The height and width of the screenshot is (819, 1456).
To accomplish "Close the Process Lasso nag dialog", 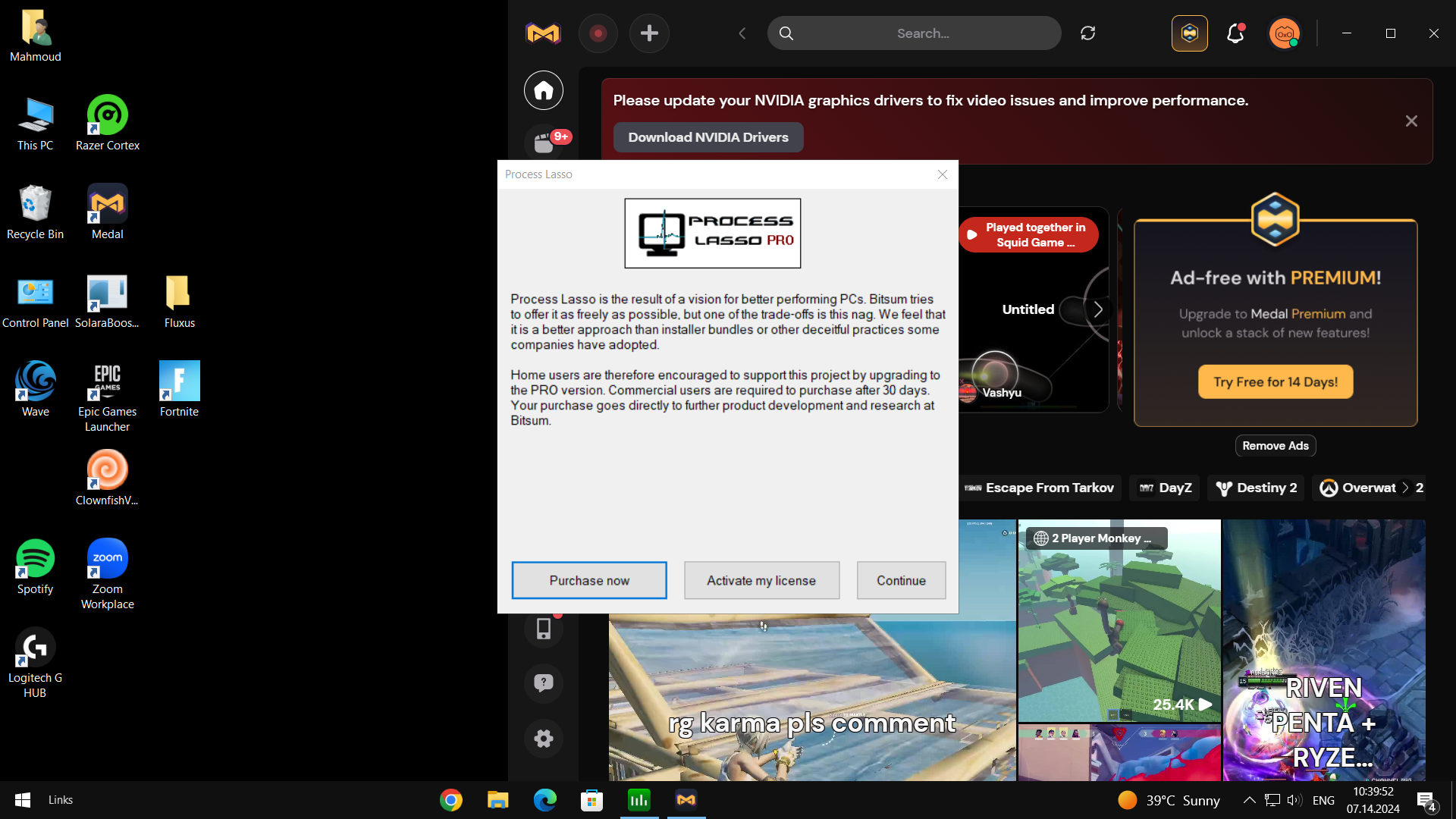I will (x=943, y=174).
